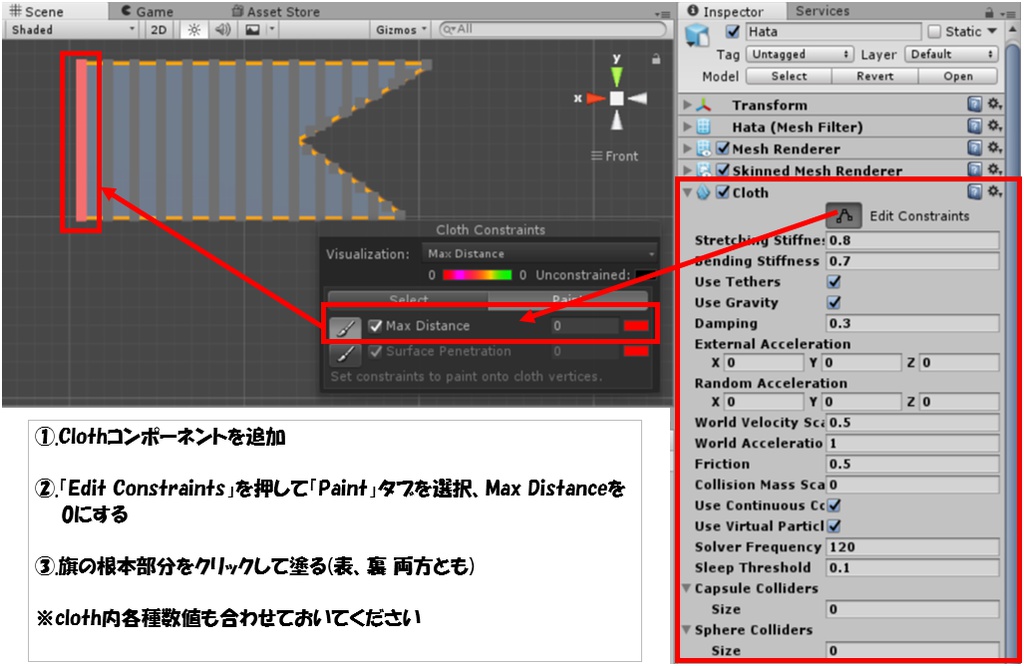The height and width of the screenshot is (666, 1024).
Task: Open the Visualization dropdown showing Max Distance
Action: point(541,254)
